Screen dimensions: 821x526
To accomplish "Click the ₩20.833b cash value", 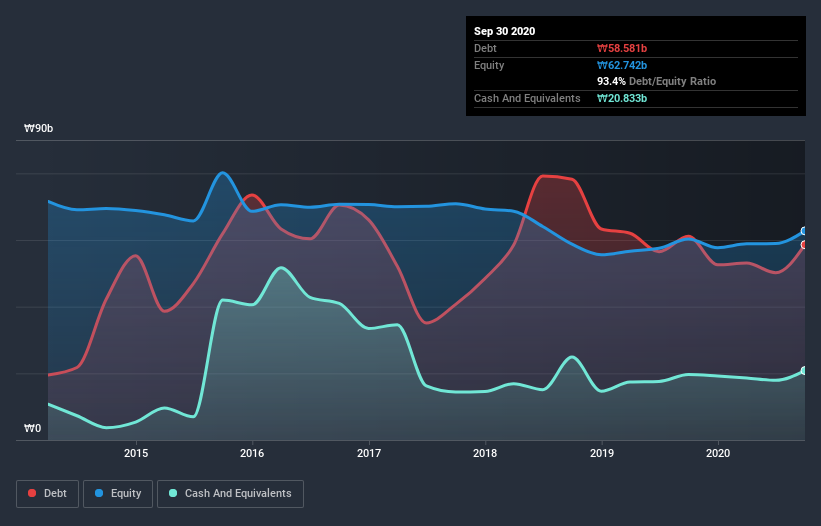I will pyautogui.click(x=622, y=98).
